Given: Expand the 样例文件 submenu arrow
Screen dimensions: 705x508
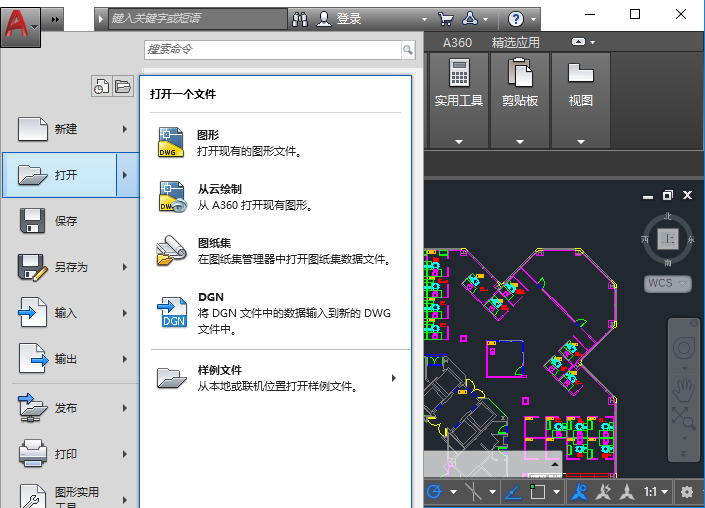Looking at the screenshot, I should pos(394,378).
